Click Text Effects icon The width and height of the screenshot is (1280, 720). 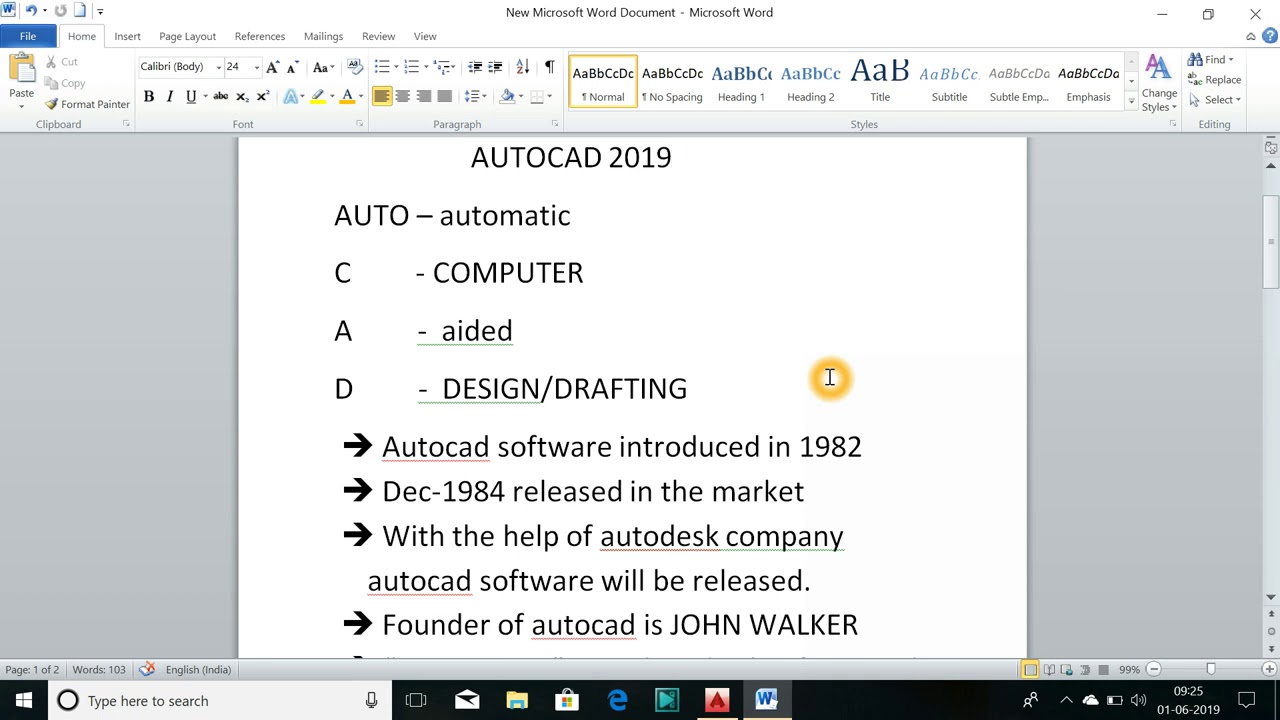click(291, 96)
